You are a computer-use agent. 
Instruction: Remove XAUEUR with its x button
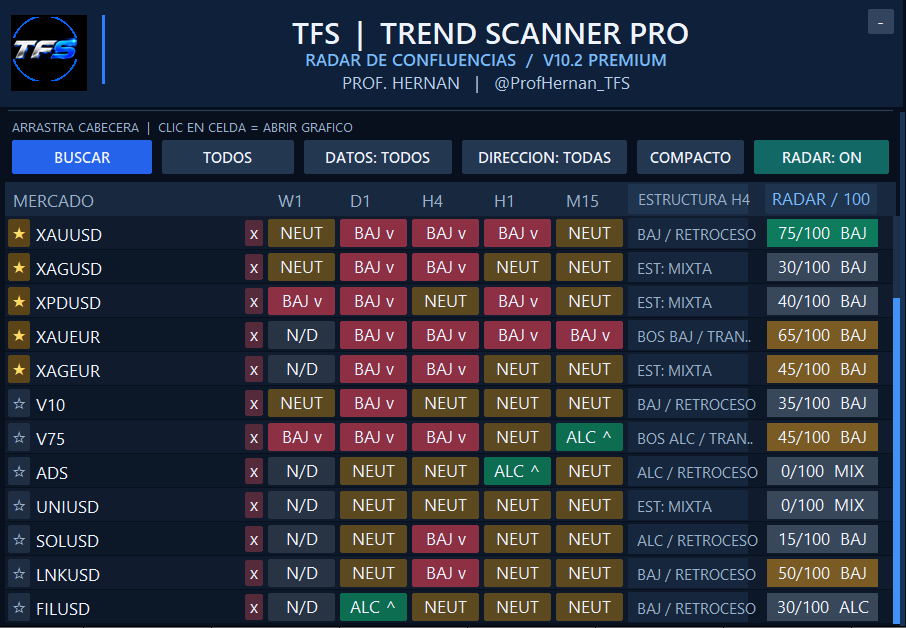point(254,336)
